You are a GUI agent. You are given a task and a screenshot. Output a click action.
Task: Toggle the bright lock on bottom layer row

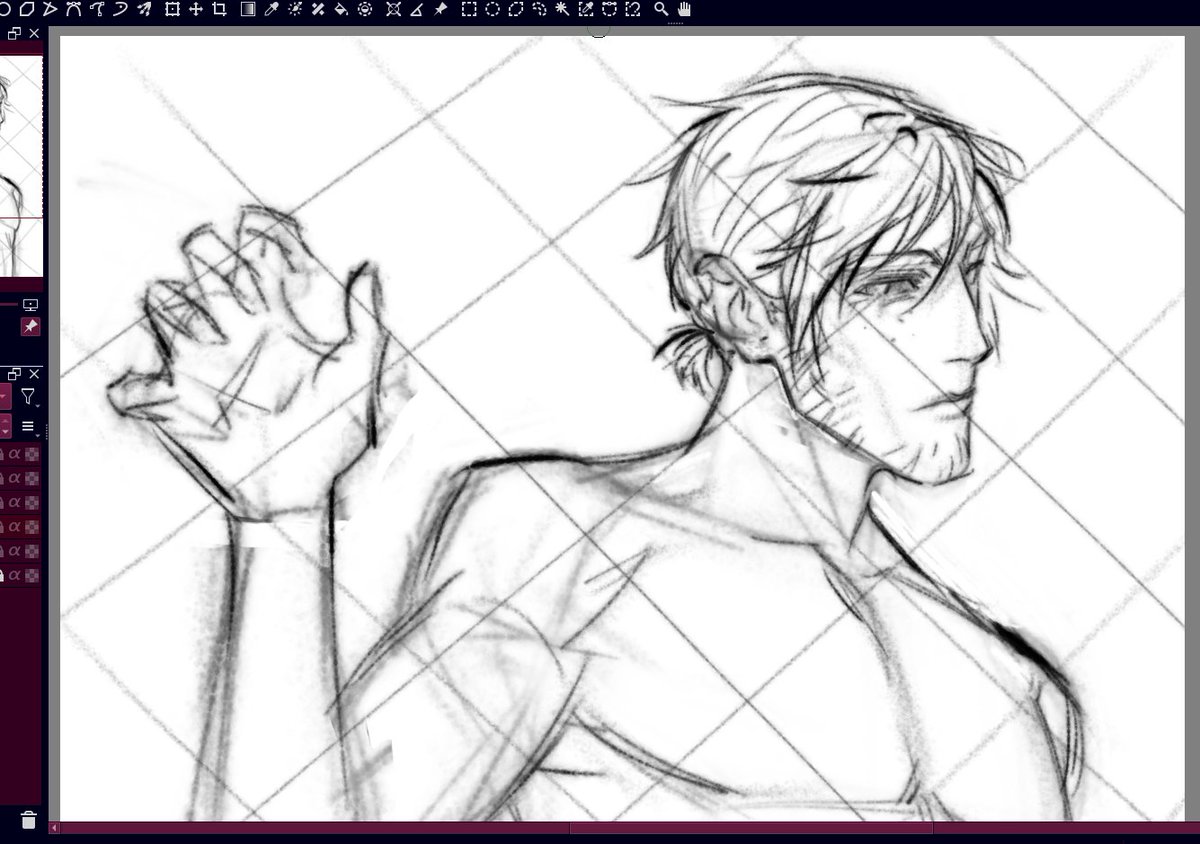point(2,575)
